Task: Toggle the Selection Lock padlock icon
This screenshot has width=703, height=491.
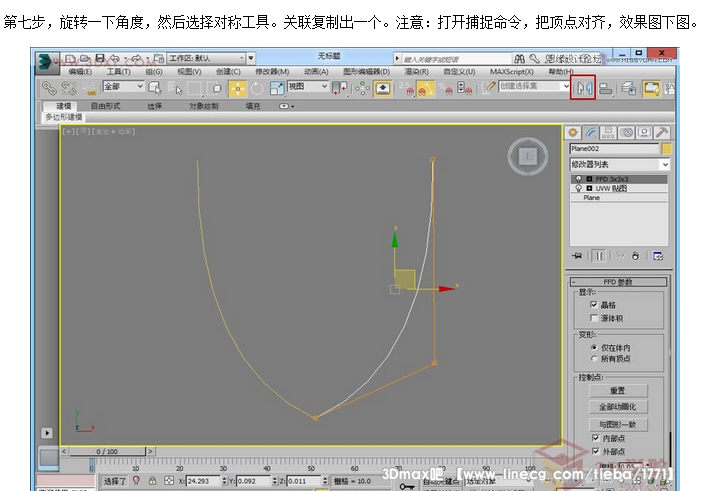Action: point(152,481)
